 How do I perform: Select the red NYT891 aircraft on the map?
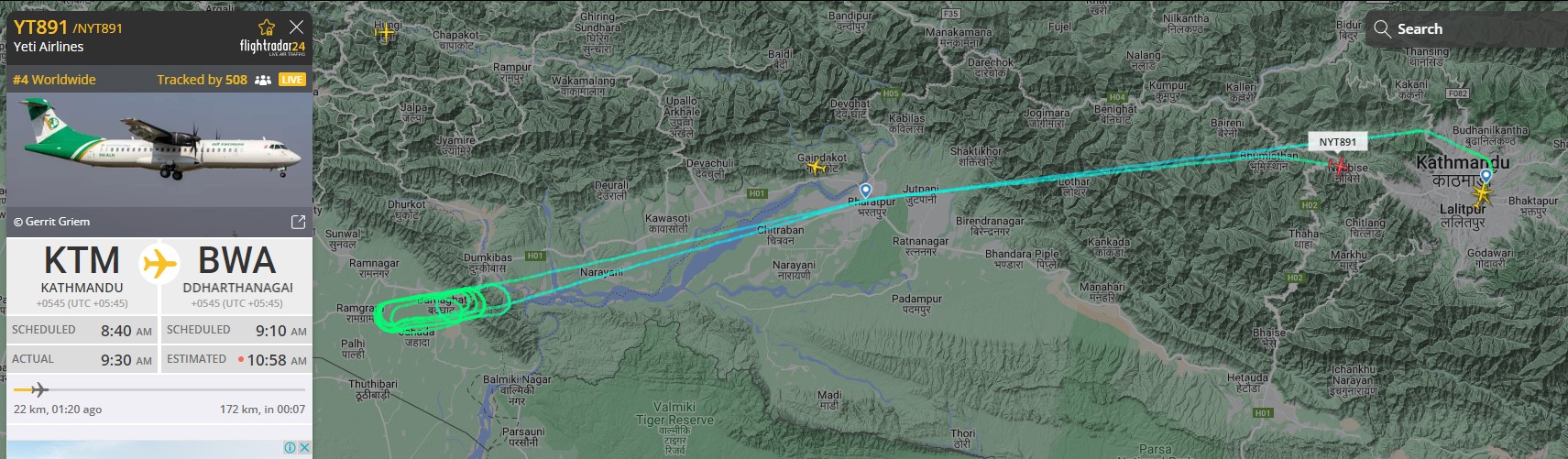coord(1341,166)
